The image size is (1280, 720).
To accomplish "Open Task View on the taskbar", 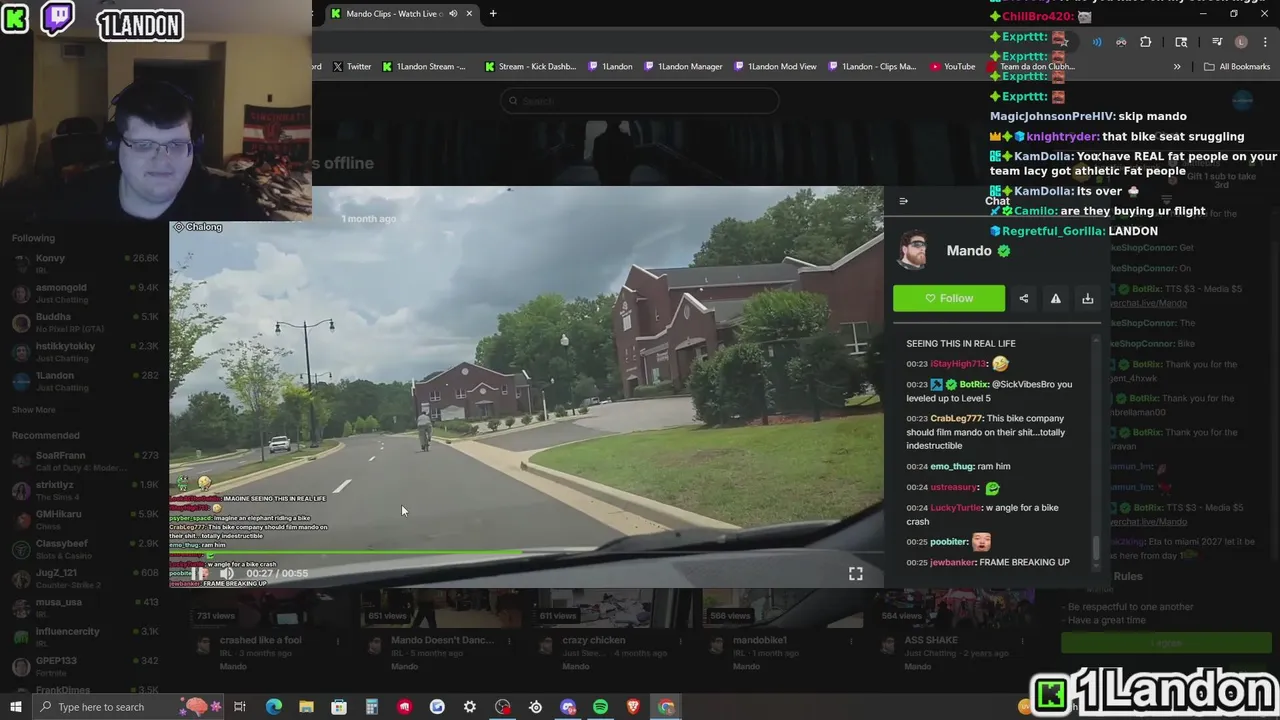I will (x=240, y=707).
